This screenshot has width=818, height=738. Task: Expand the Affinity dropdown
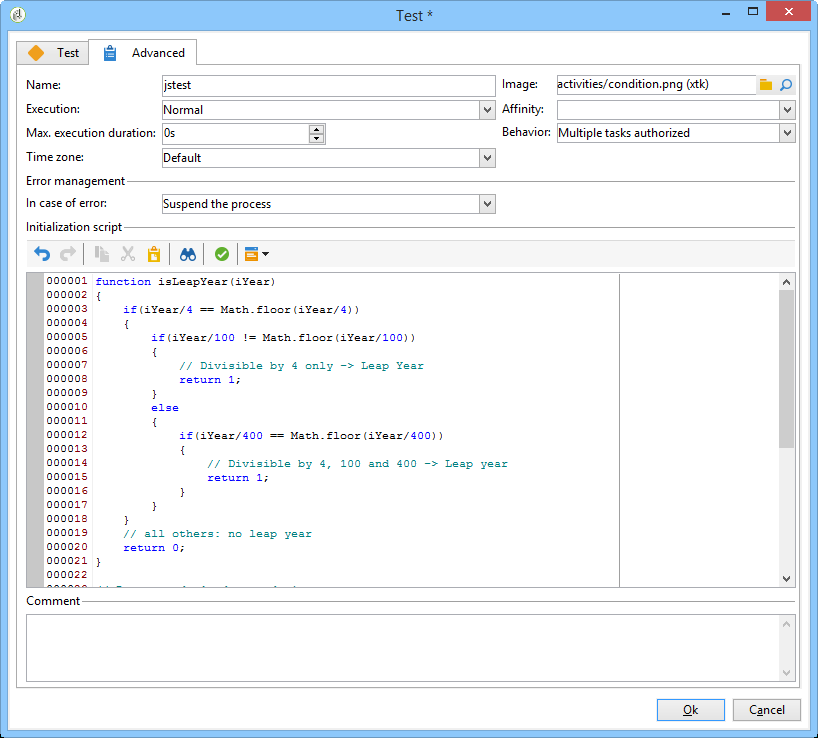pyautogui.click(x=787, y=110)
